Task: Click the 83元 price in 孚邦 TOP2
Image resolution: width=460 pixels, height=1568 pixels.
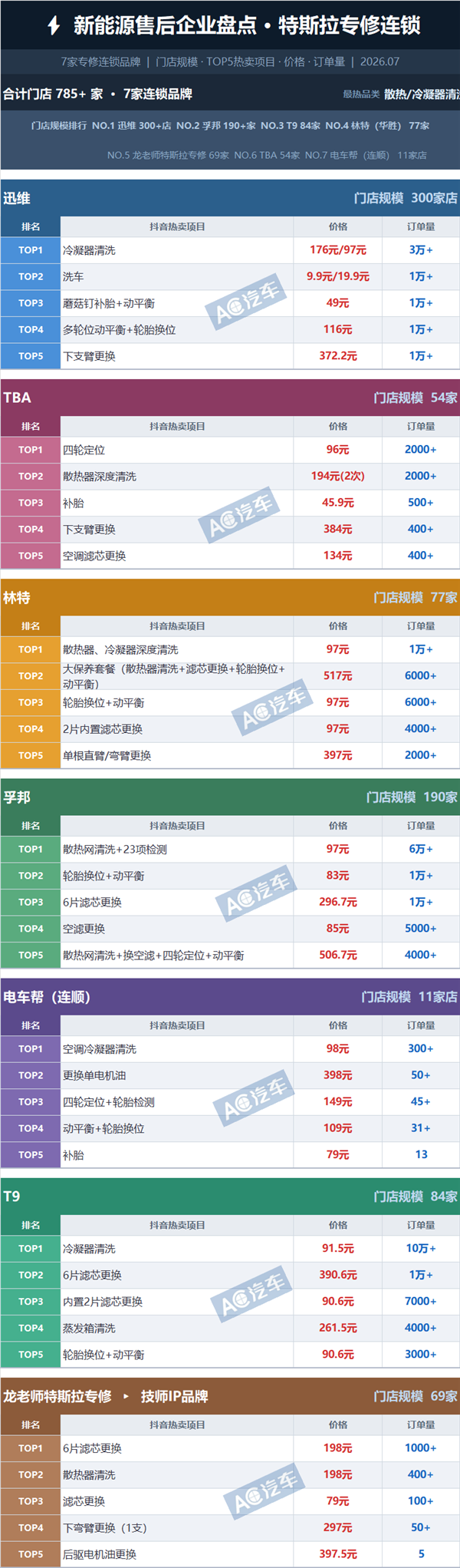Action: click(x=338, y=875)
